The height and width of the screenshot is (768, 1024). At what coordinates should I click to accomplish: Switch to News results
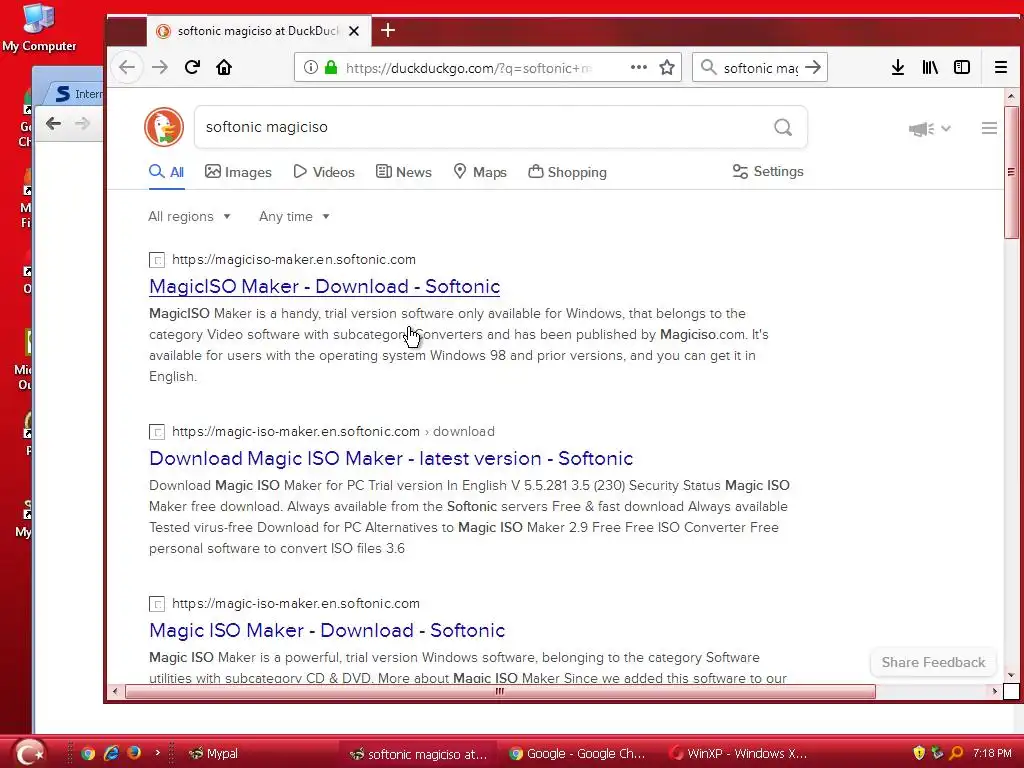(404, 172)
